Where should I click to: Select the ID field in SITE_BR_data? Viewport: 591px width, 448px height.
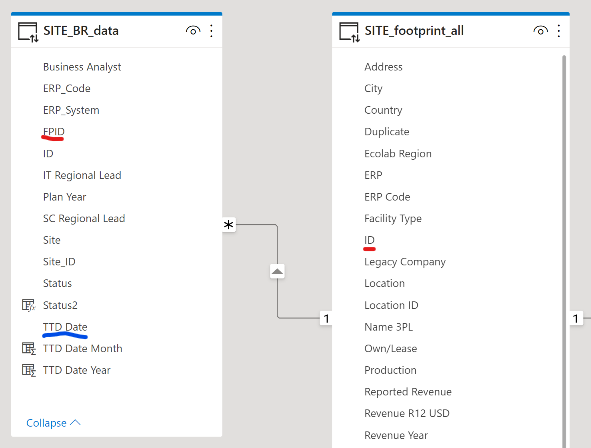[48, 154]
